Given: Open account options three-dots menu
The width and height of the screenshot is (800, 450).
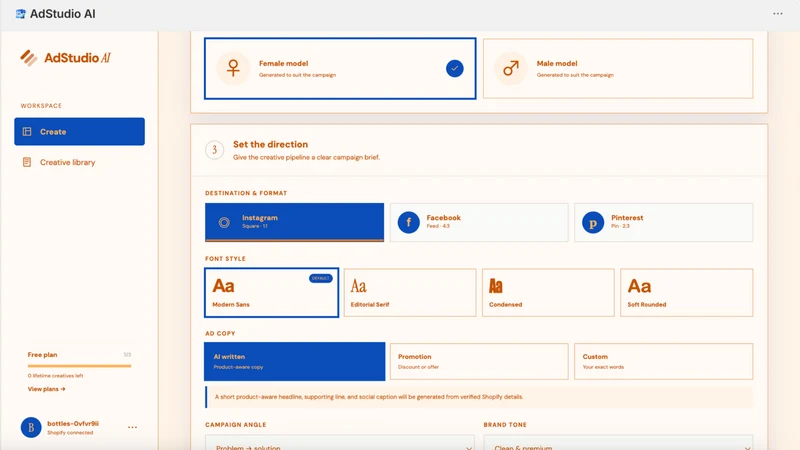Looking at the screenshot, I should tap(132, 428).
